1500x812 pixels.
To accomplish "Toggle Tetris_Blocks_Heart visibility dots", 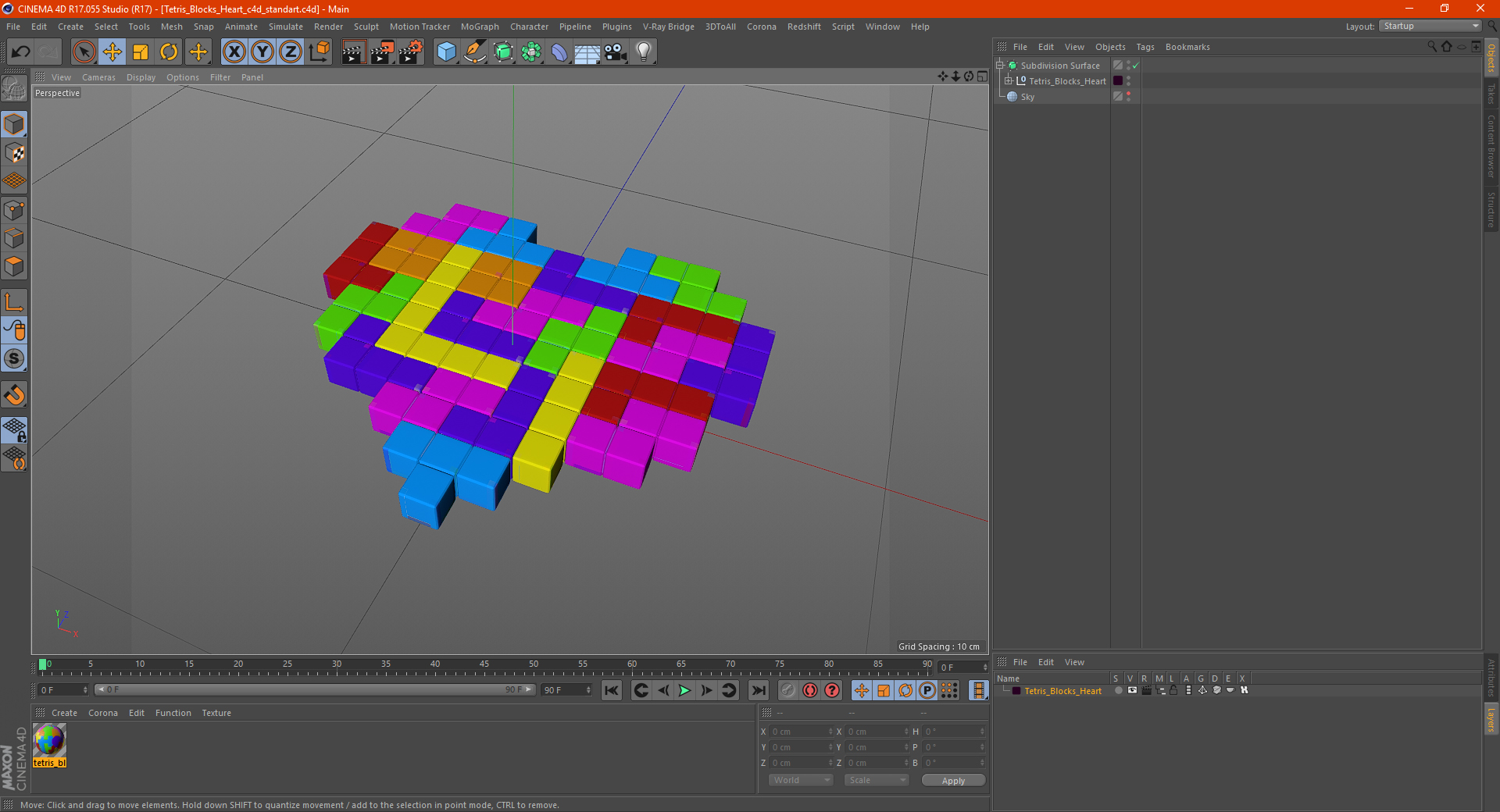I will pos(1128,81).
